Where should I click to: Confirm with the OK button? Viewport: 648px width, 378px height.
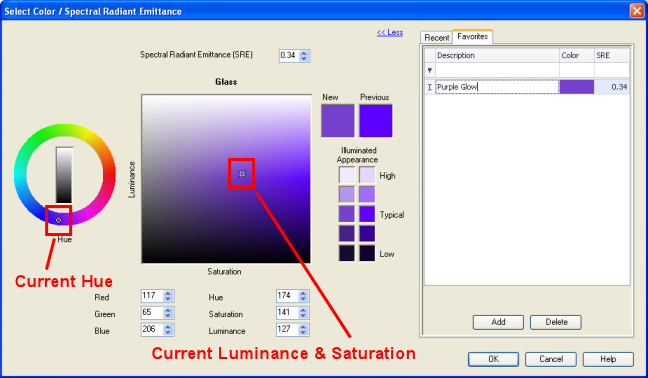[x=493, y=359]
